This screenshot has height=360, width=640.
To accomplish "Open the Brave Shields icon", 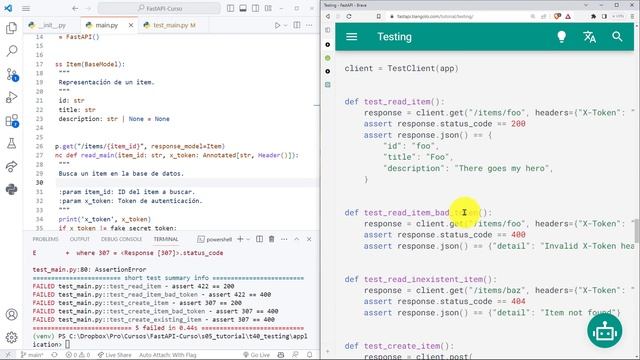I will pyautogui.click(x=557, y=16).
